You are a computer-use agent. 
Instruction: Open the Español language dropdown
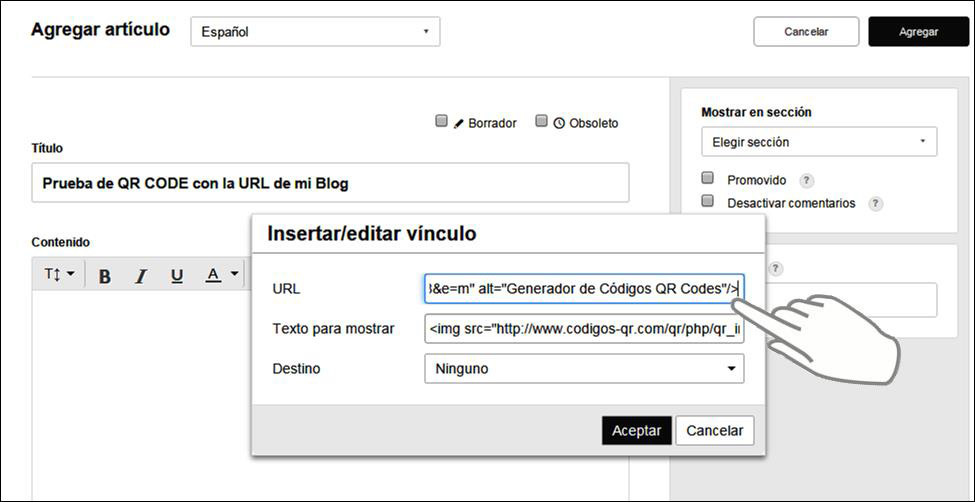[x=315, y=32]
